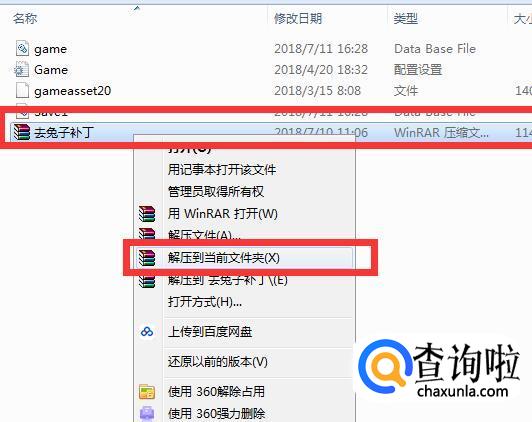Sort files by 类型 column header
Image resolution: width=532 pixels, height=422 pixels.
[405, 18]
